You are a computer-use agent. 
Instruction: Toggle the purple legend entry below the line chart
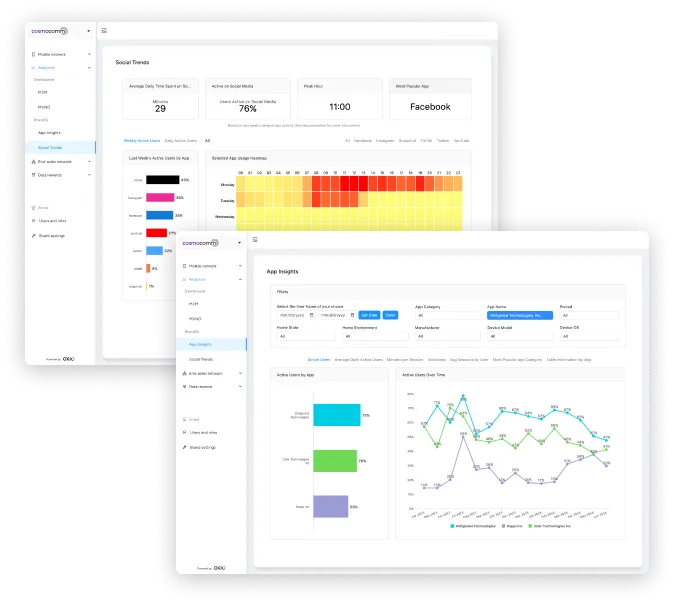pyautogui.click(x=512, y=526)
